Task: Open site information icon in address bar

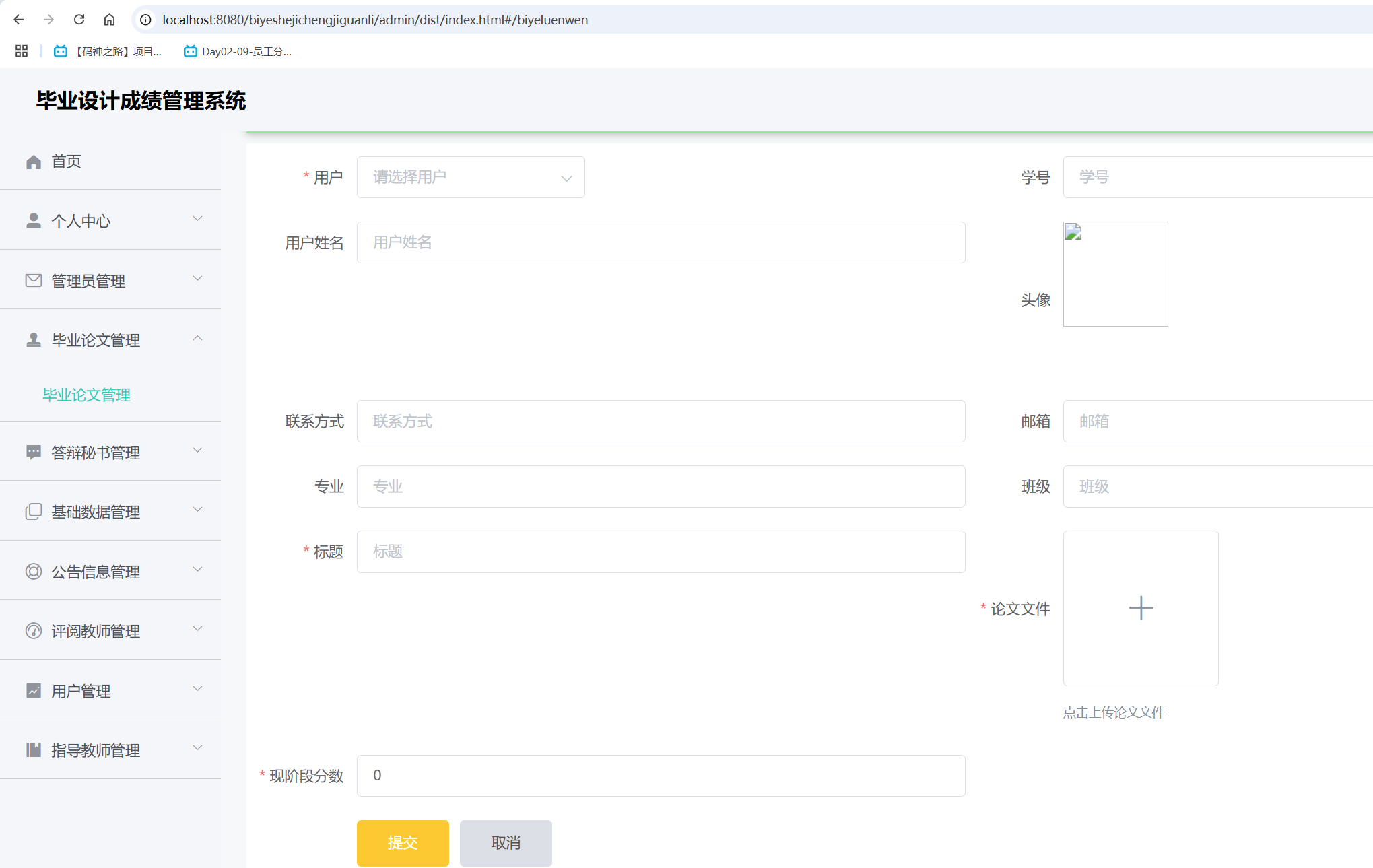Action: click(x=145, y=20)
